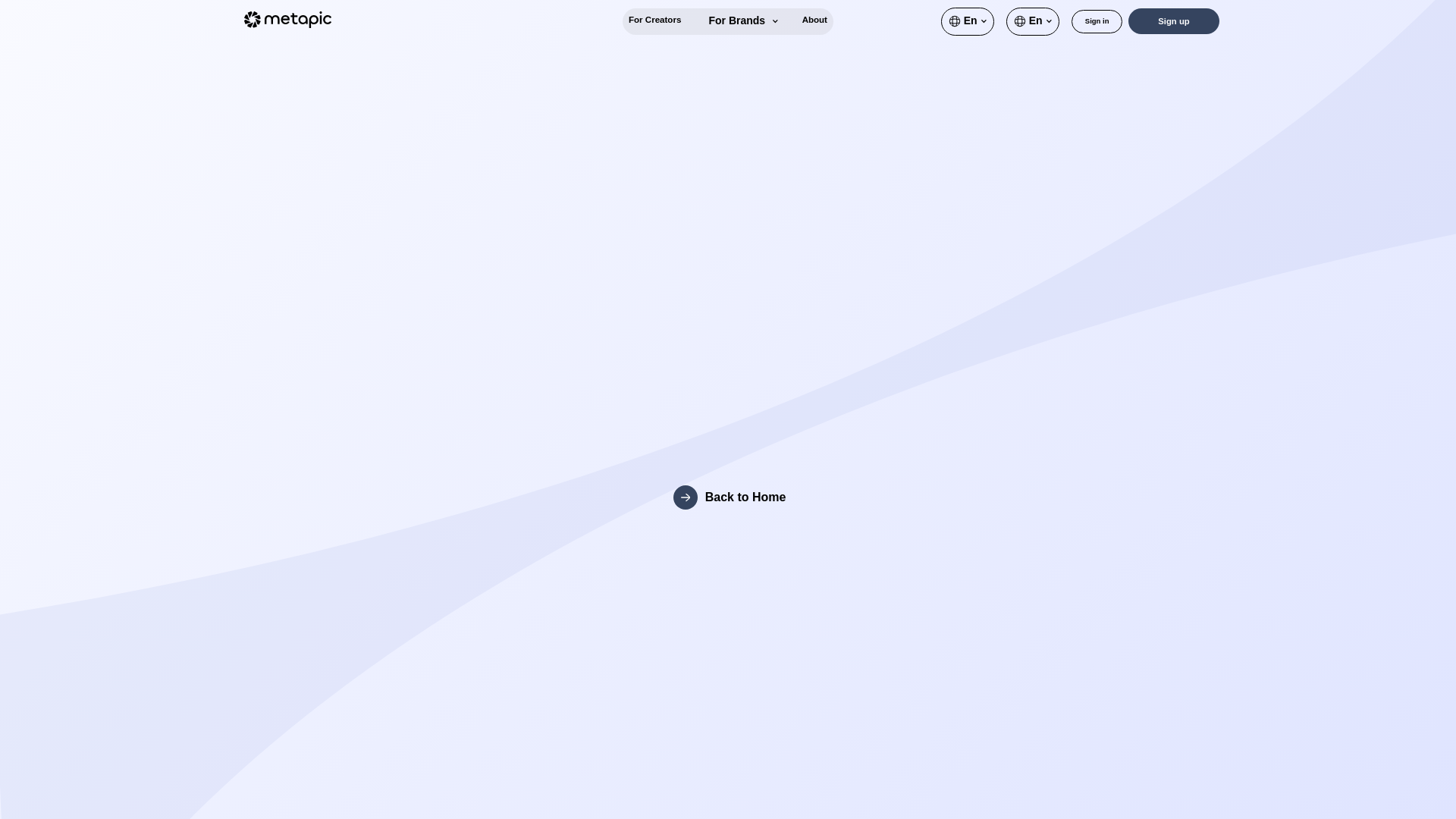Open the For Creators page

(x=654, y=20)
